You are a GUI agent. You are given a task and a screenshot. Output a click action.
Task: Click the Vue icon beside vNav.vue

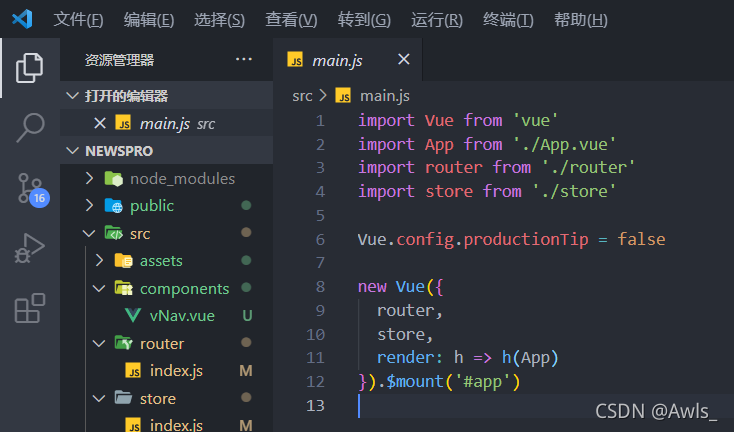click(133, 315)
